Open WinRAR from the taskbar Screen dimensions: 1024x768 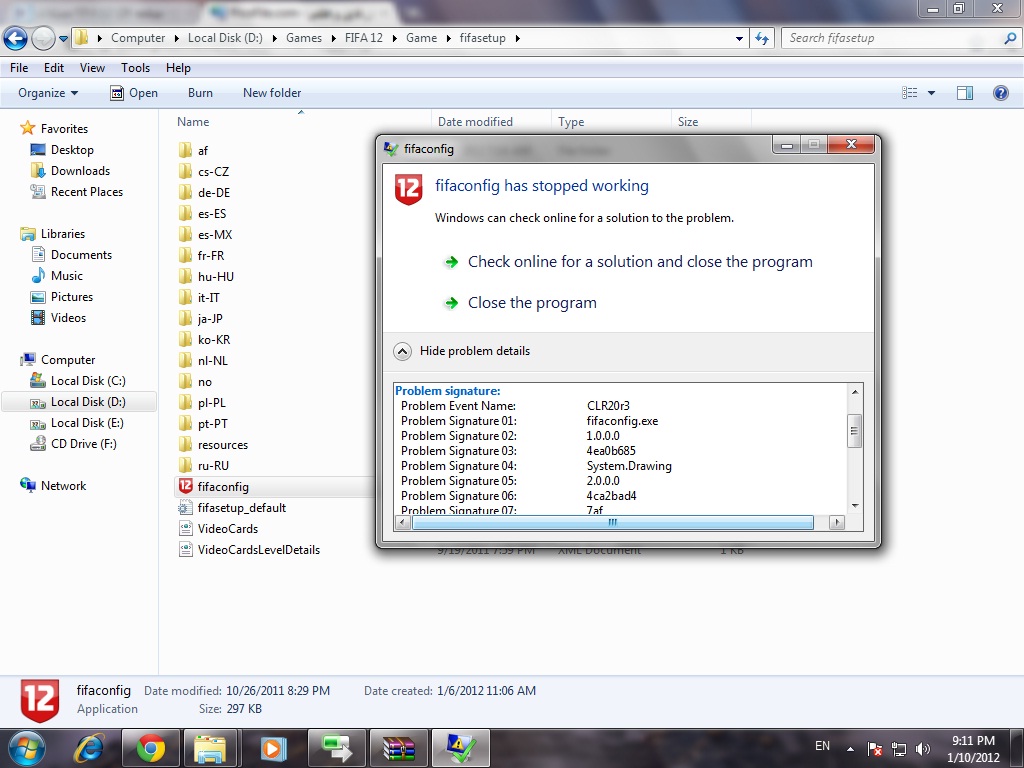(x=399, y=748)
